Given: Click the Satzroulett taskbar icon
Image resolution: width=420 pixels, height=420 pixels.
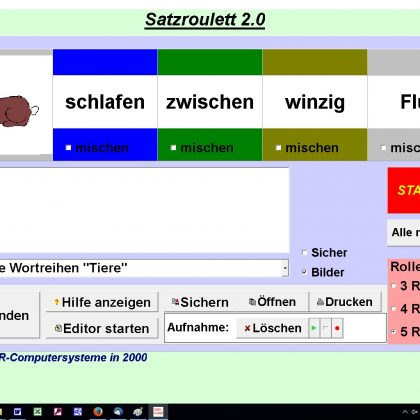Looking at the screenshot, I should point(158,412).
